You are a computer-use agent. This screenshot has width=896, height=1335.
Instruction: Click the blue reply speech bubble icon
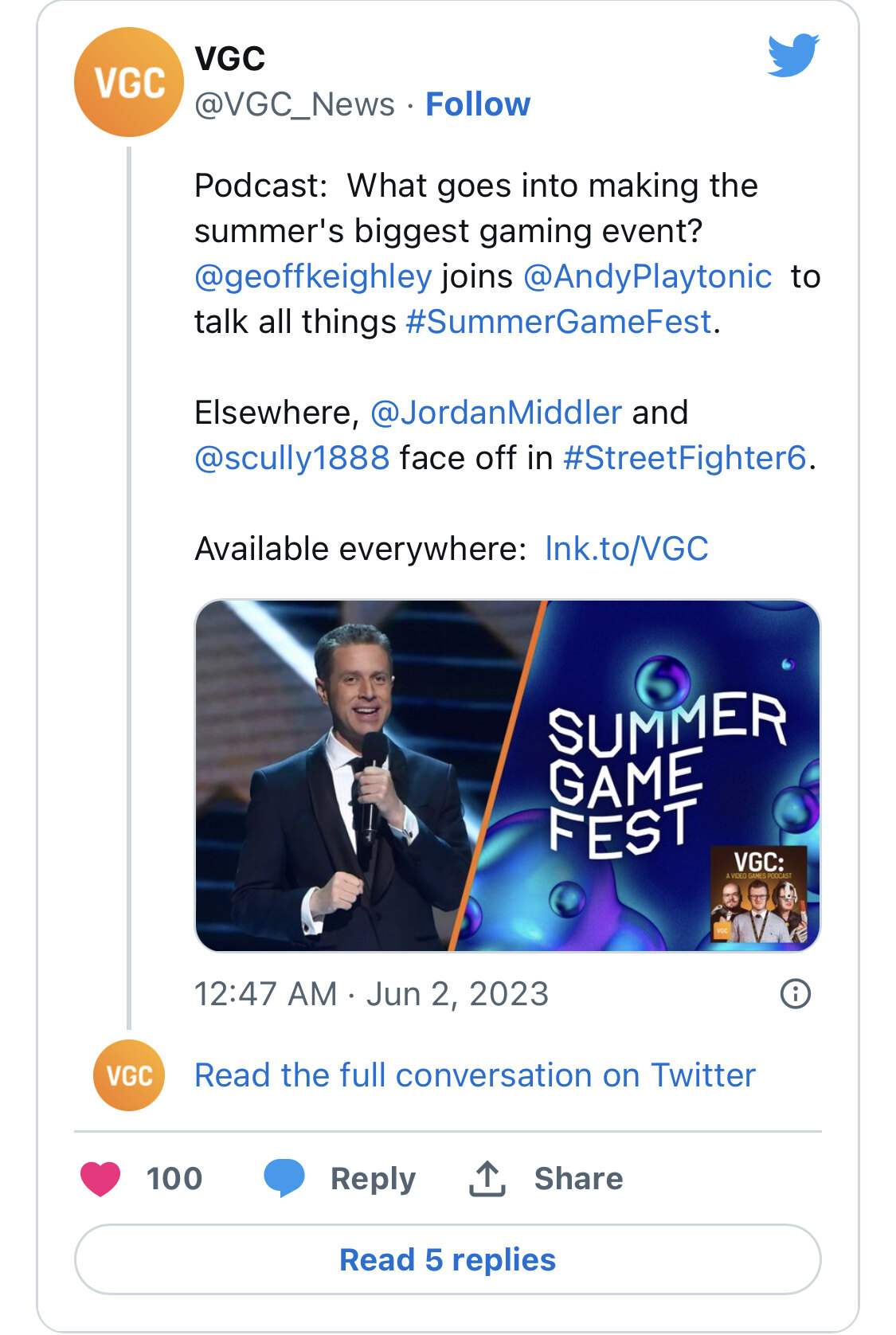tap(284, 1179)
